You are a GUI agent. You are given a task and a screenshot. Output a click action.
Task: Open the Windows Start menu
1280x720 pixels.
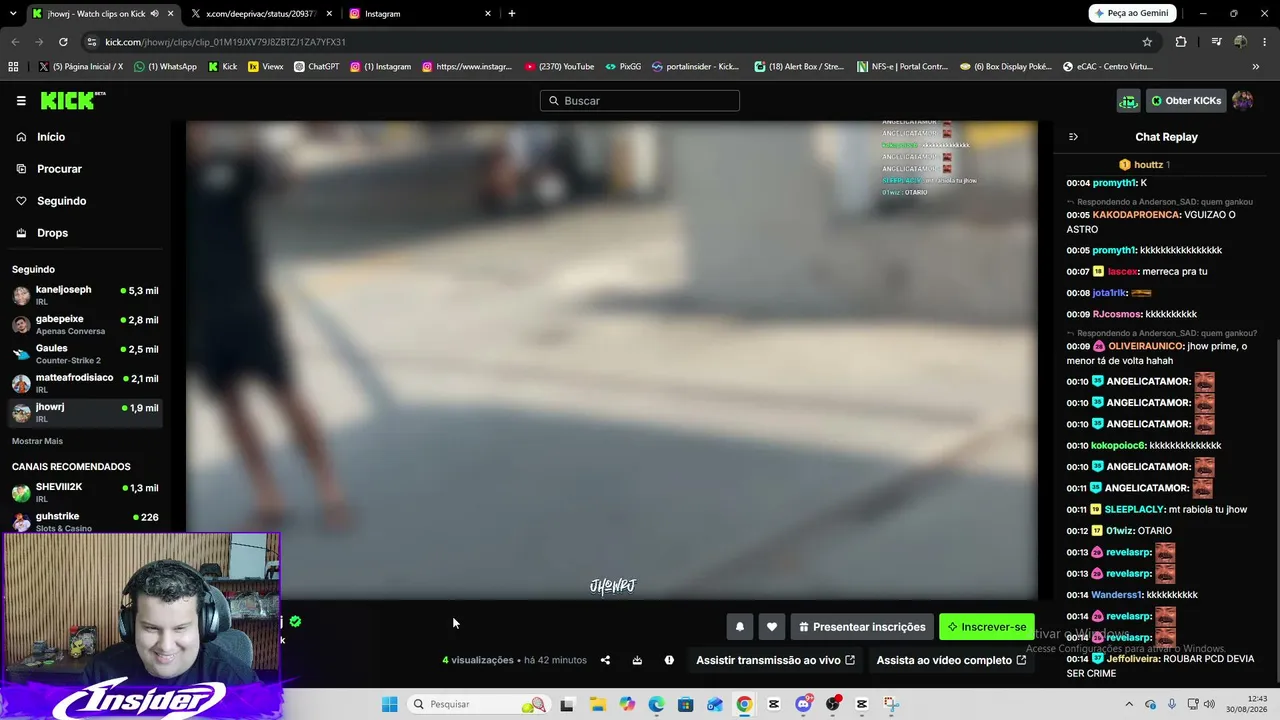(x=389, y=704)
